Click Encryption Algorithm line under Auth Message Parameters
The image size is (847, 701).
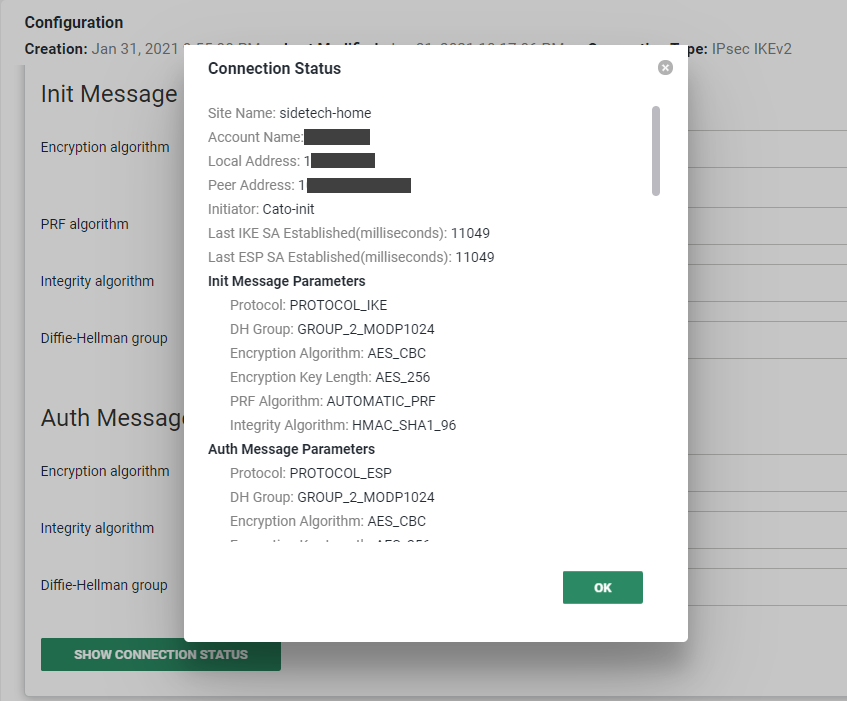(328, 521)
